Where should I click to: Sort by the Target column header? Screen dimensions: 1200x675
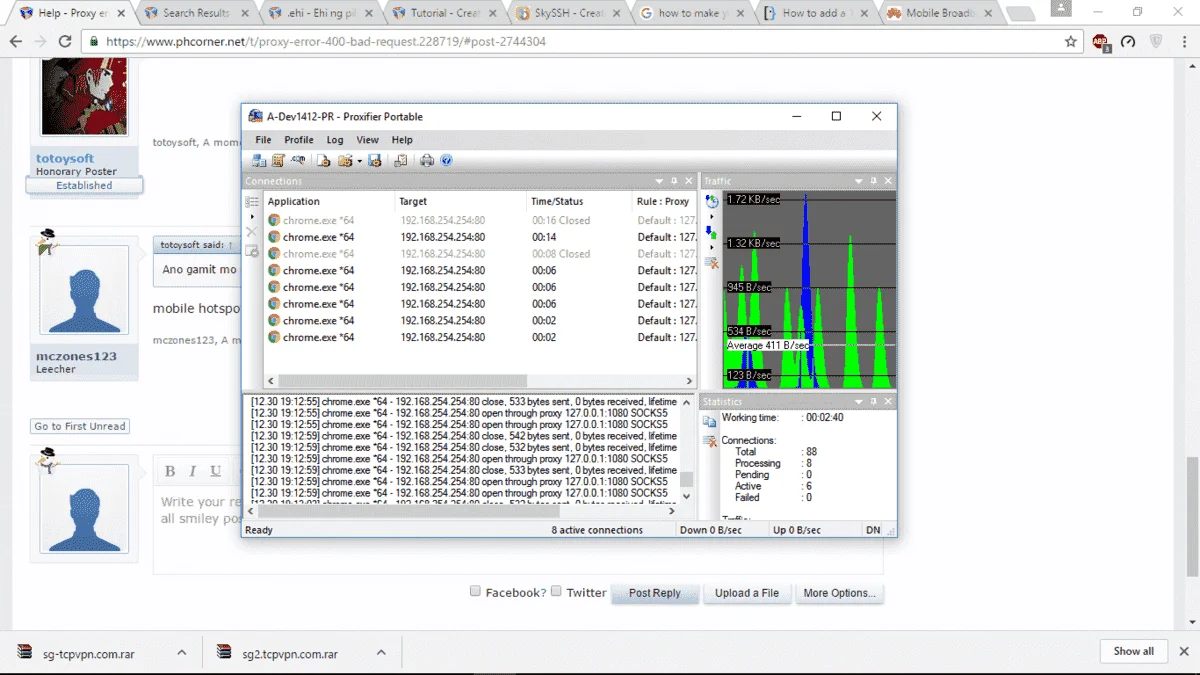coord(461,201)
